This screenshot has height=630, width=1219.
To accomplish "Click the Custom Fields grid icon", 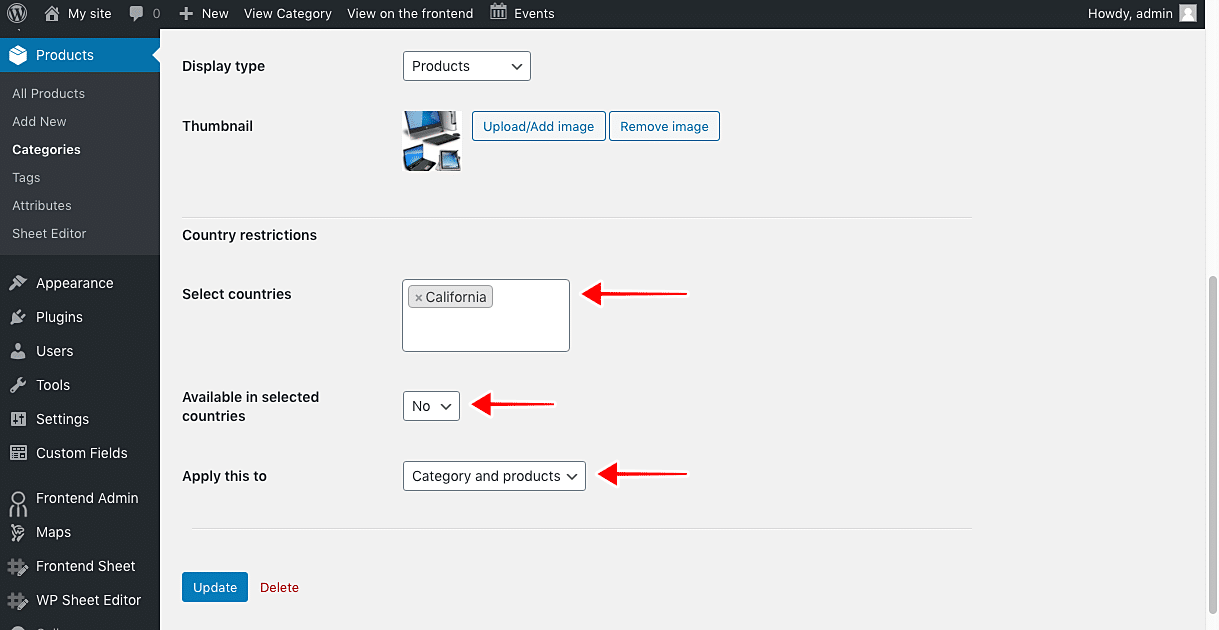I will (x=18, y=453).
